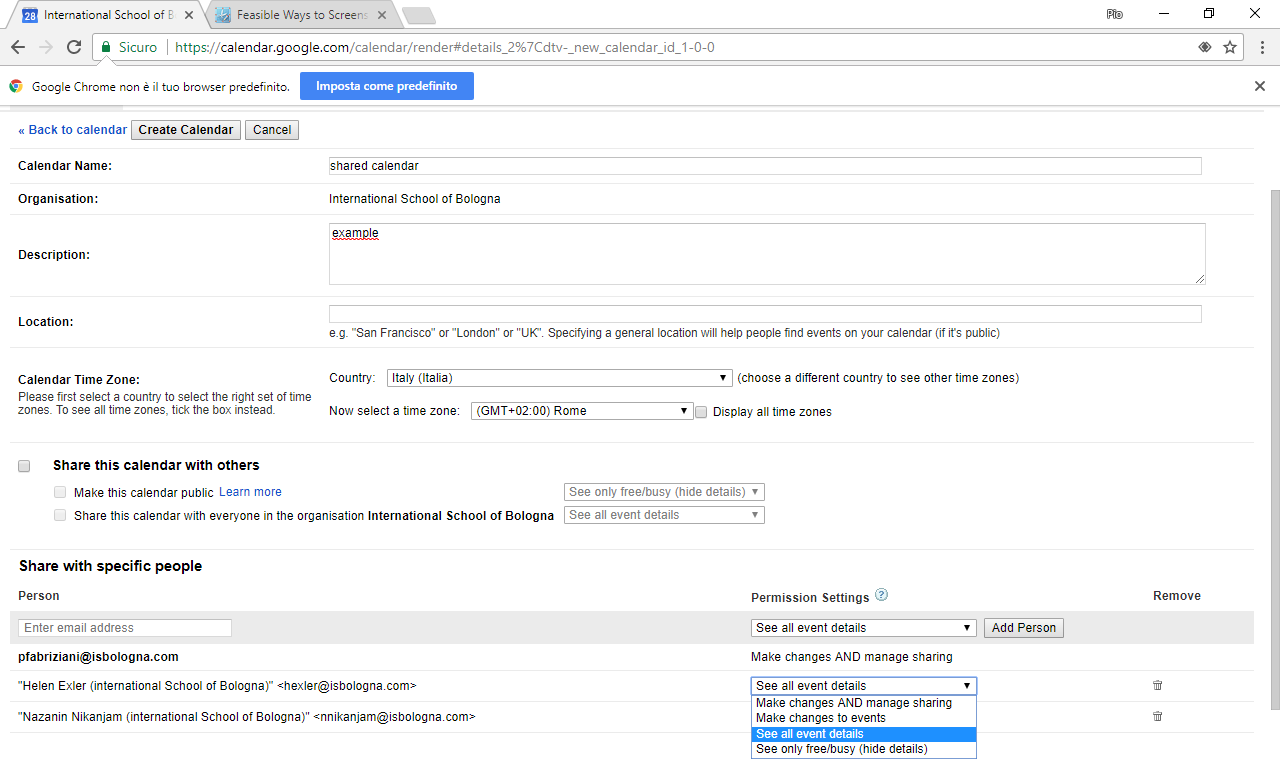
Task: Click Imposta come predefinito button
Action: coord(387,86)
